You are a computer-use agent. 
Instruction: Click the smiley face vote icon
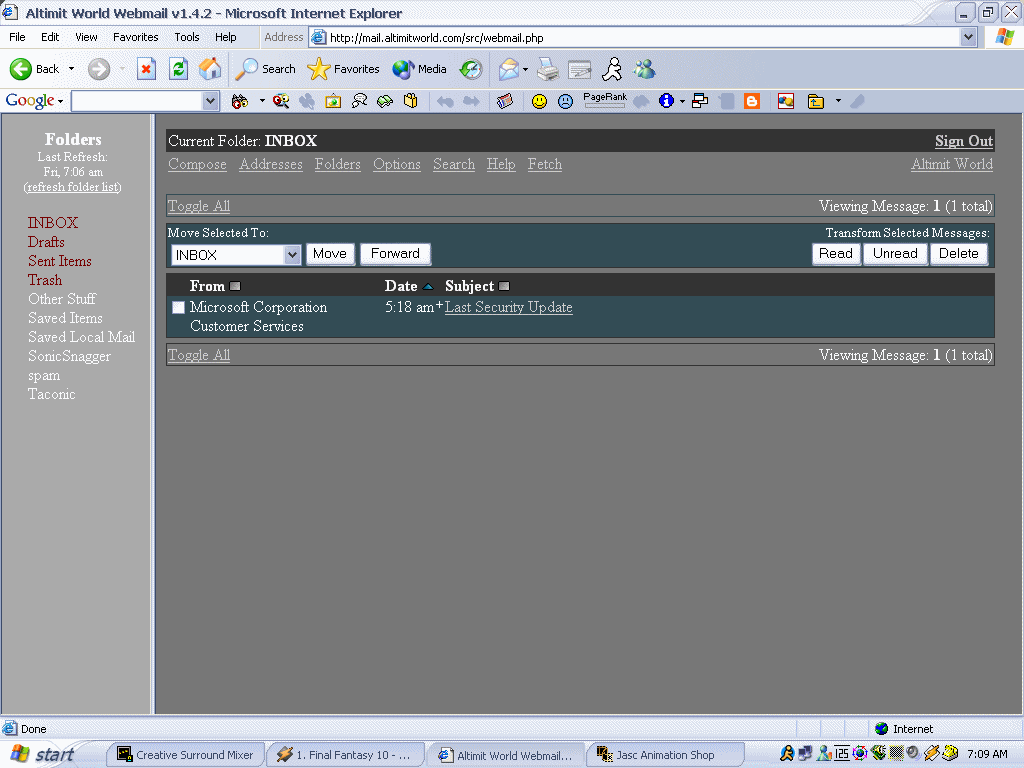click(539, 101)
